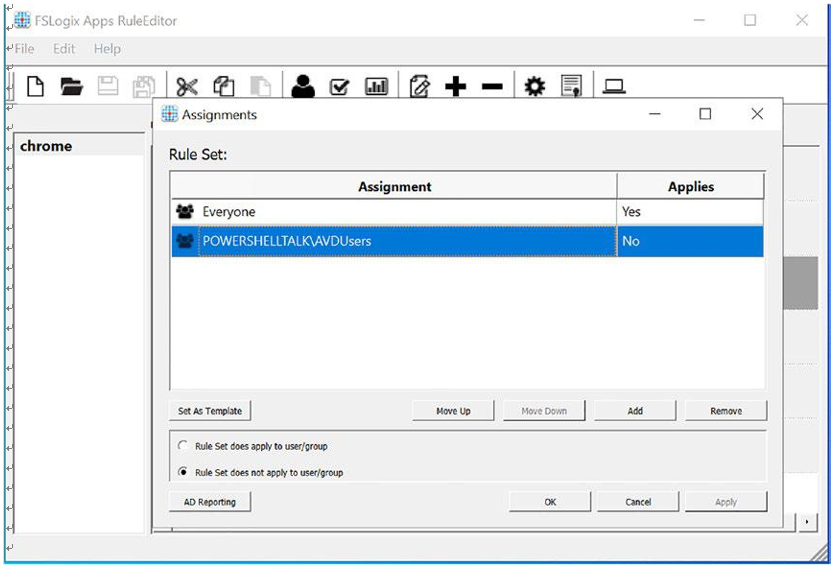Image resolution: width=832 pixels, height=567 pixels.
Task: Minimize the Assignments dialog
Action: point(655,114)
